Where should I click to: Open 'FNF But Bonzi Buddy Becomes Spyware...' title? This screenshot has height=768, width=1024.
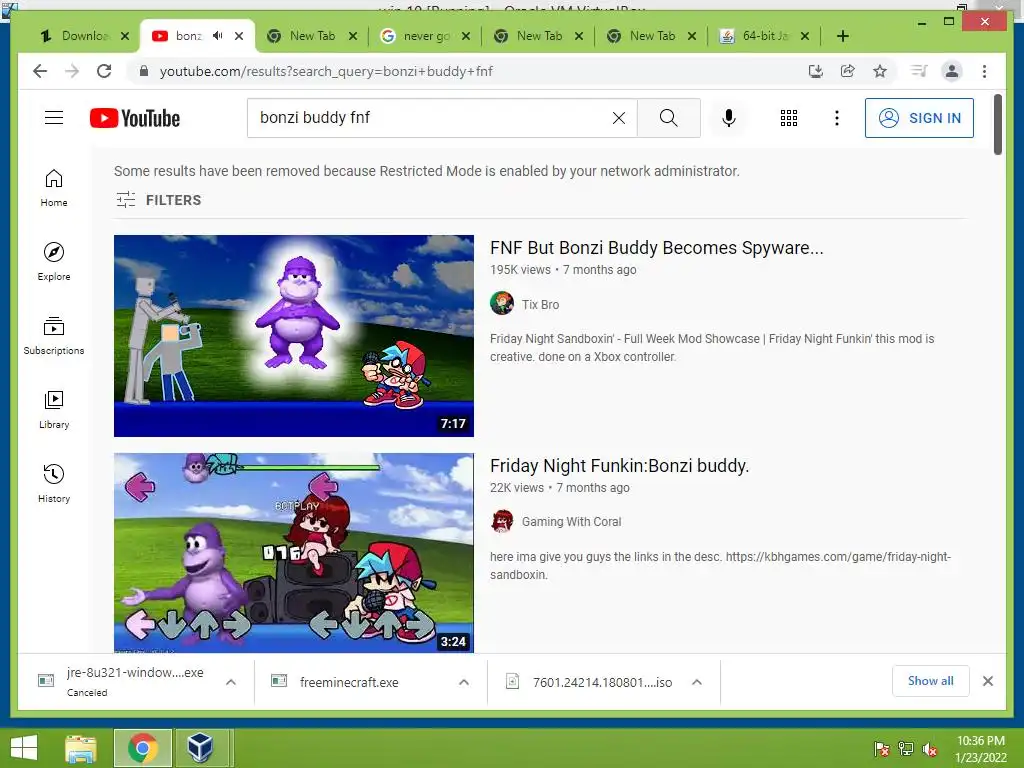(x=656, y=248)
